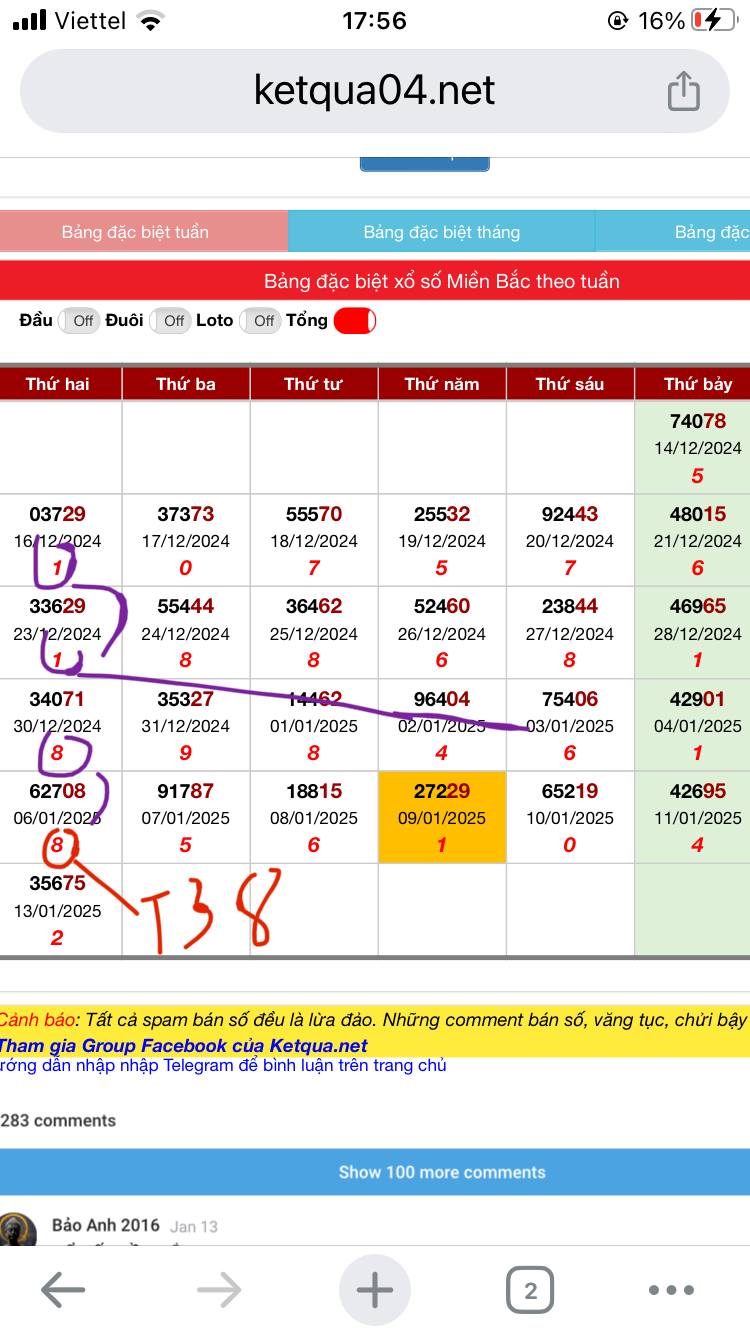
Task: Tap the ketqua04.net address bar
Action: point(374,91)
